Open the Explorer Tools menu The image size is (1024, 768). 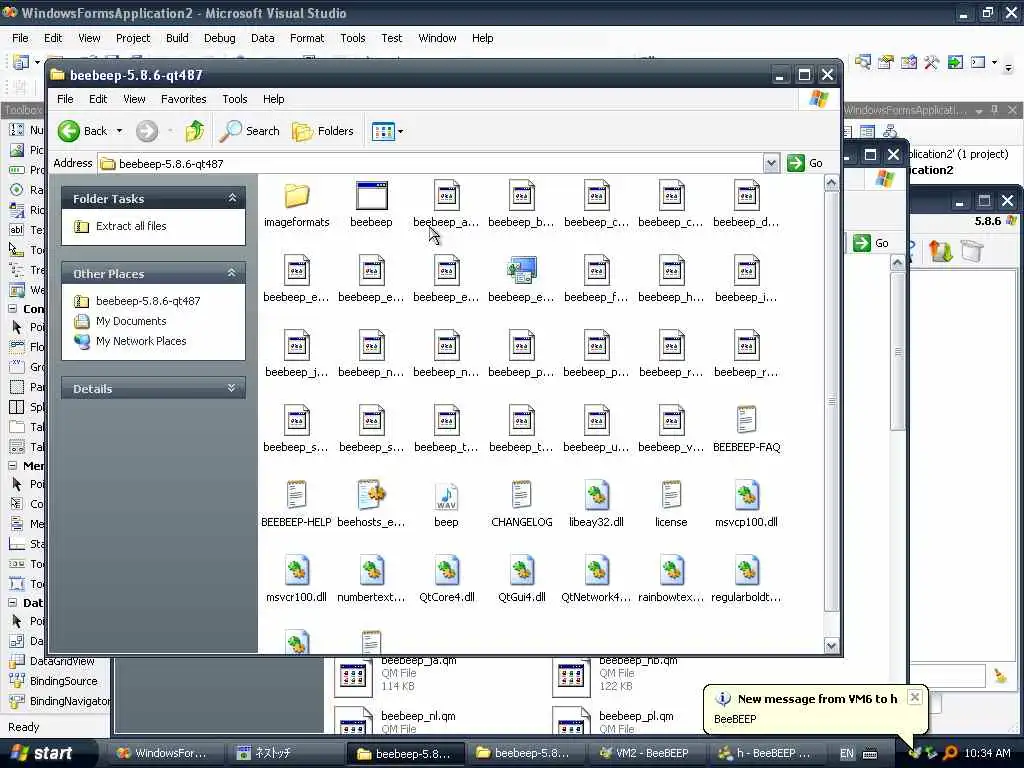click(x=234, y=99)
